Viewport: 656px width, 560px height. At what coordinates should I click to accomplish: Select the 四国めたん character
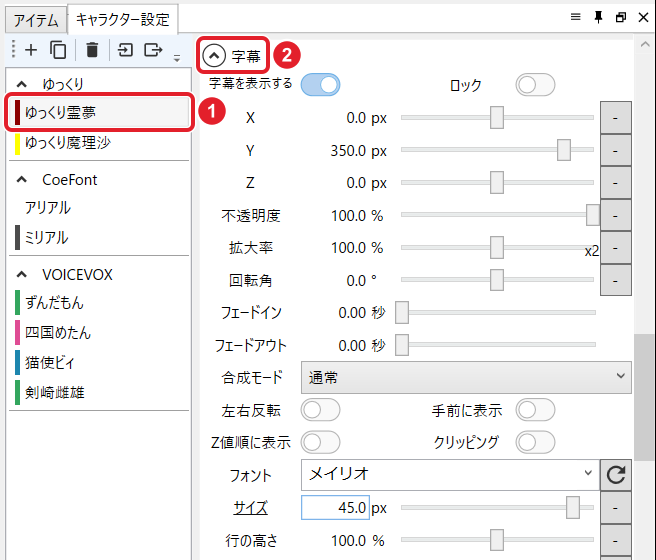coord(99,332)
